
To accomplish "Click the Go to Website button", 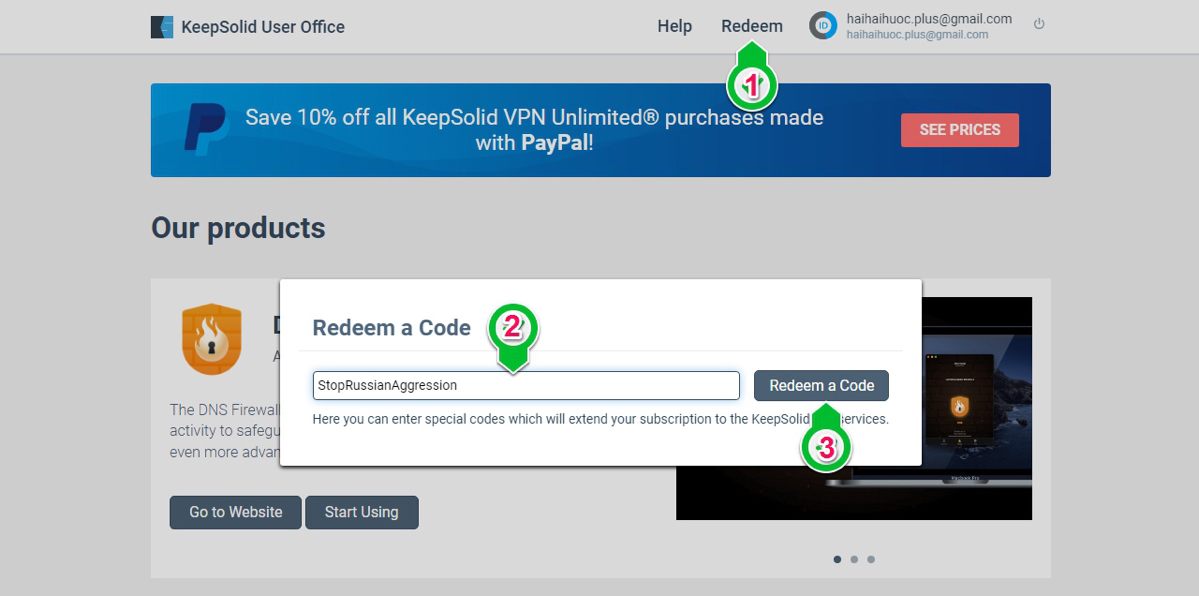I will pos(236,513).
